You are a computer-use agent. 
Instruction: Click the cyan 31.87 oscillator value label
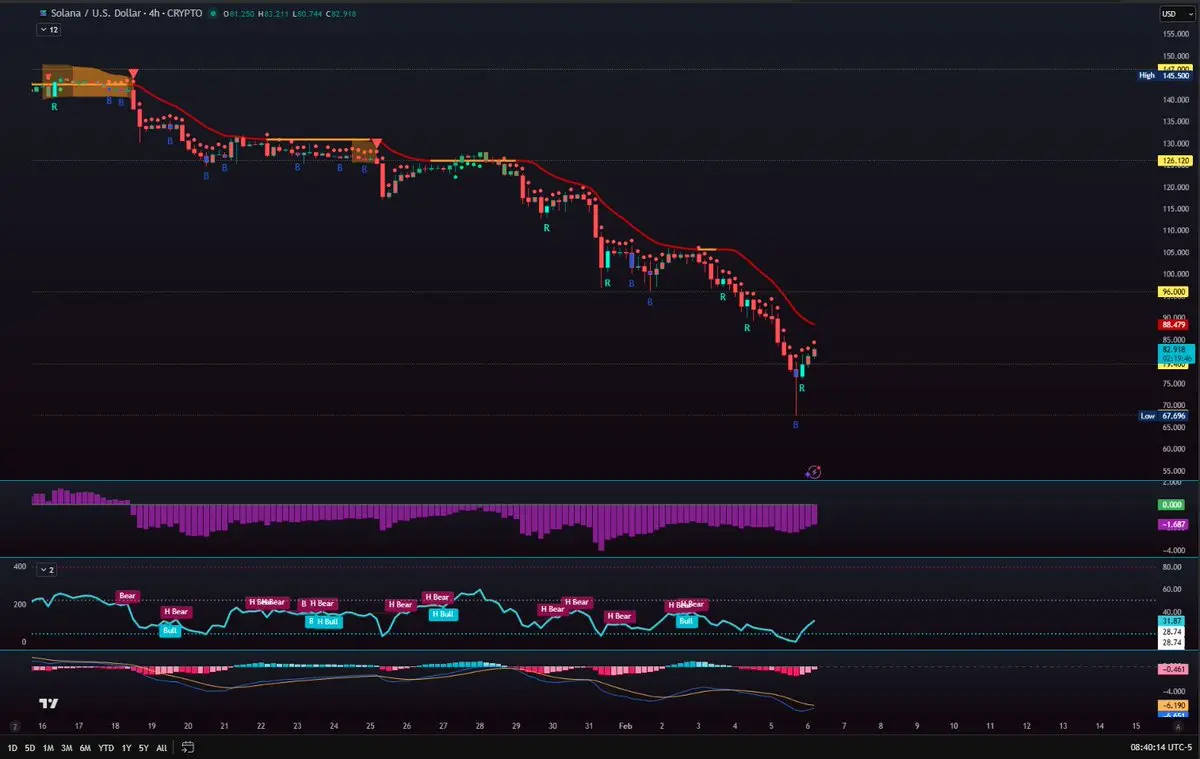(x=1173, y=620)
